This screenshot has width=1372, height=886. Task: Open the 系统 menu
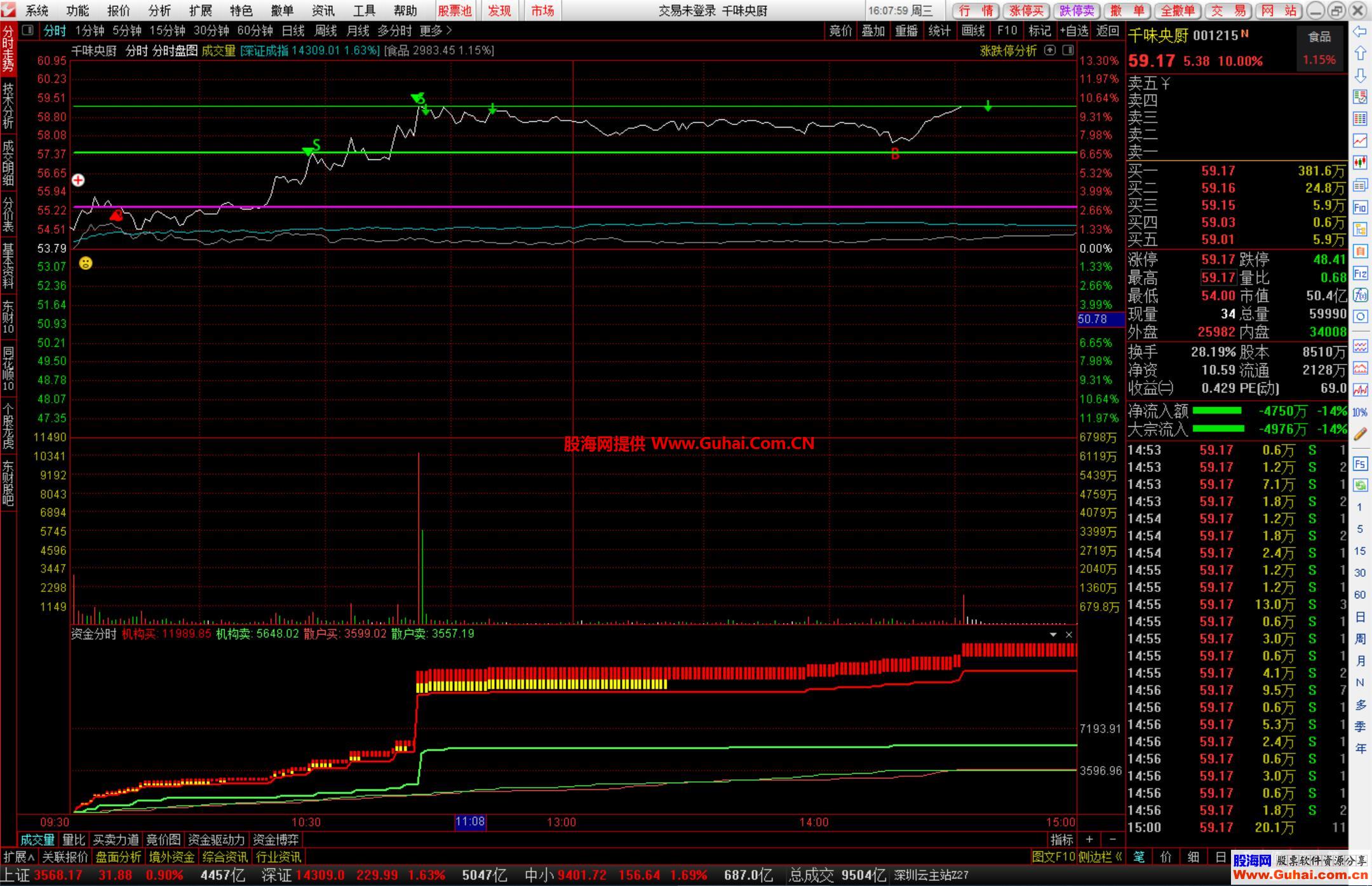[x=36, y=11]
